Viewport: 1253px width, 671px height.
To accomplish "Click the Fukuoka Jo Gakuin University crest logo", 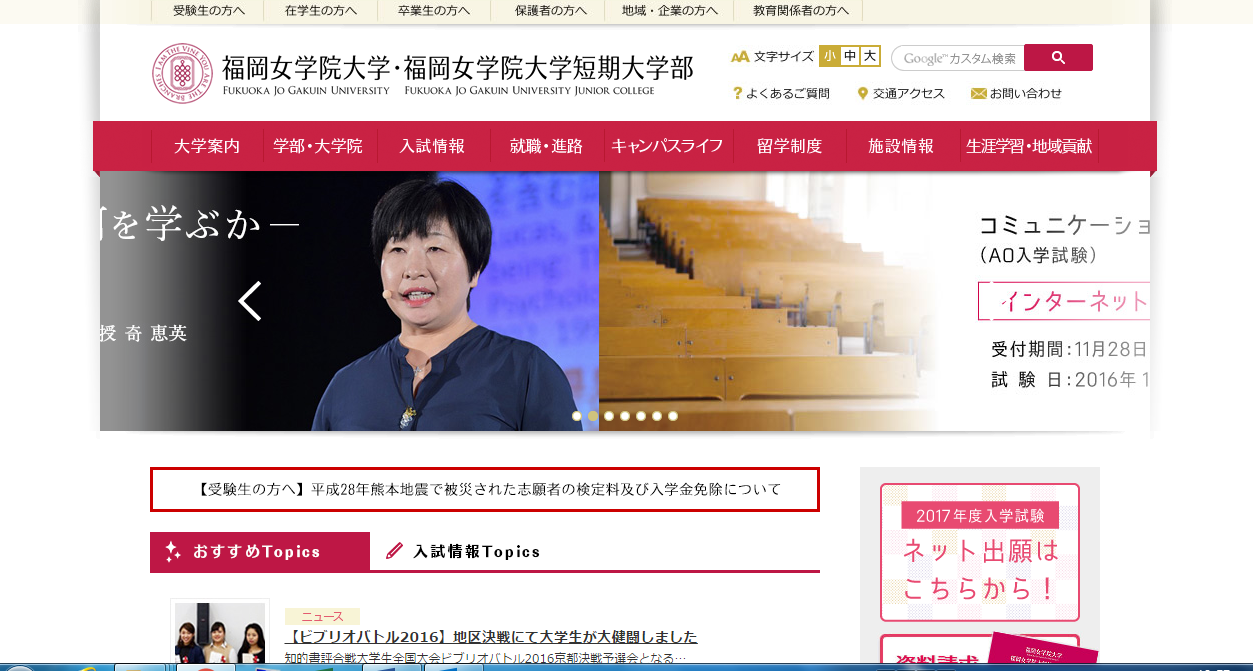I will click(x=182, y=73).
